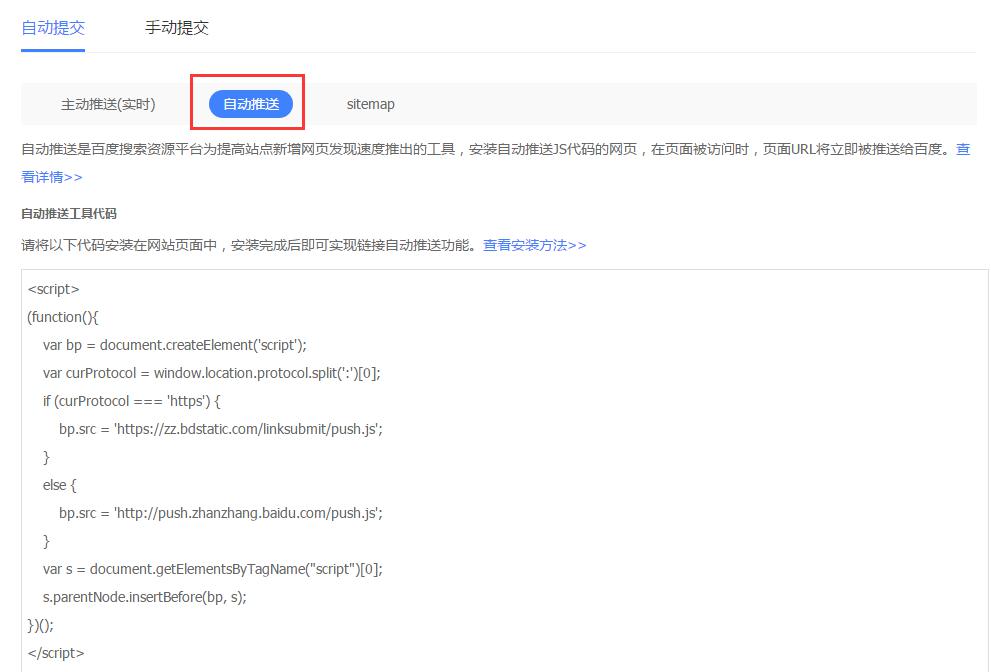Viewport: 991px width, 672px height.
Task: Click the s.parentNode.insertBefore(bp, s) line
Action: [x=145, y=597]
